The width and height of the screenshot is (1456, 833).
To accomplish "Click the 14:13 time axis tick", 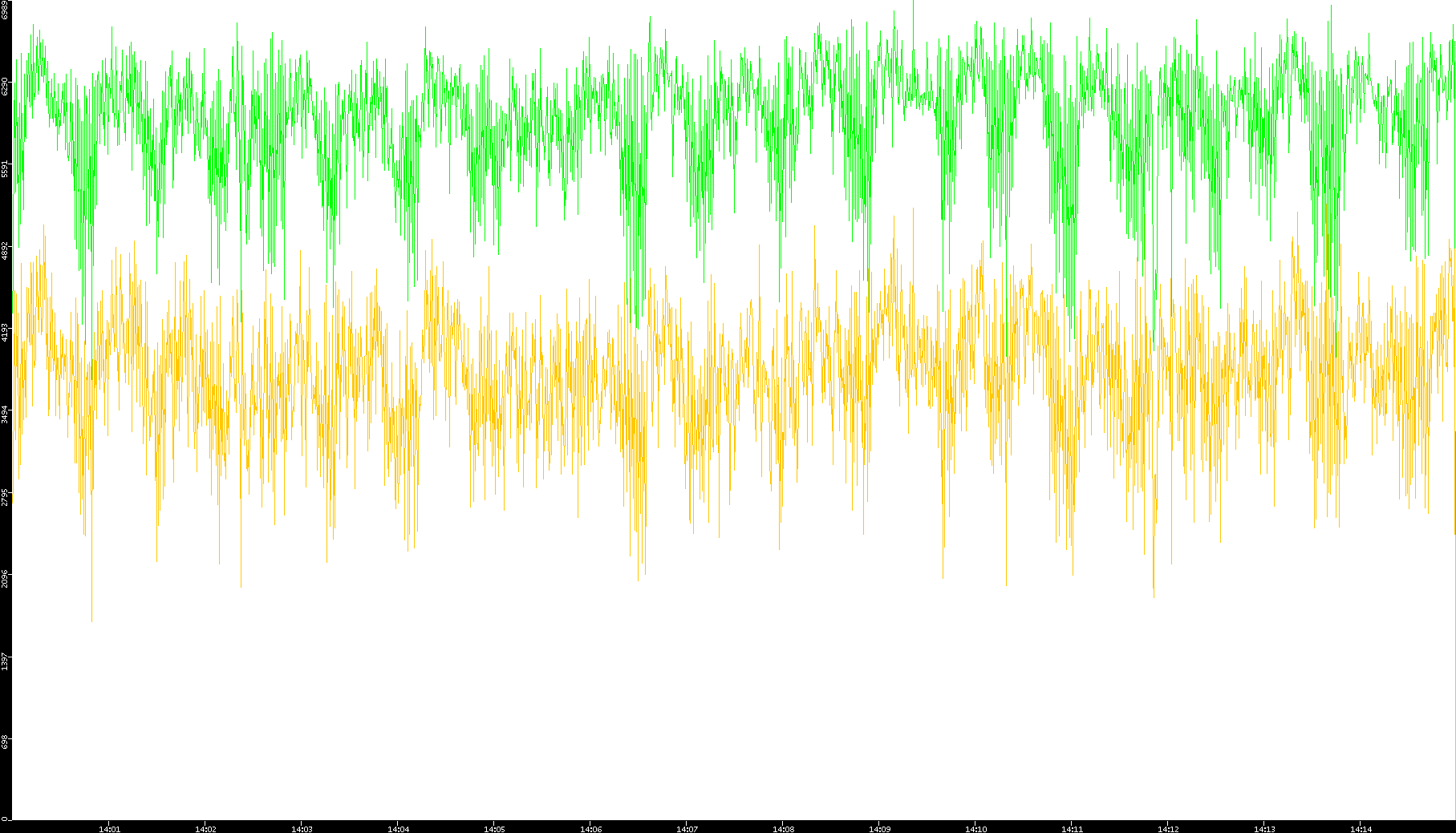I will point(1264,829).
